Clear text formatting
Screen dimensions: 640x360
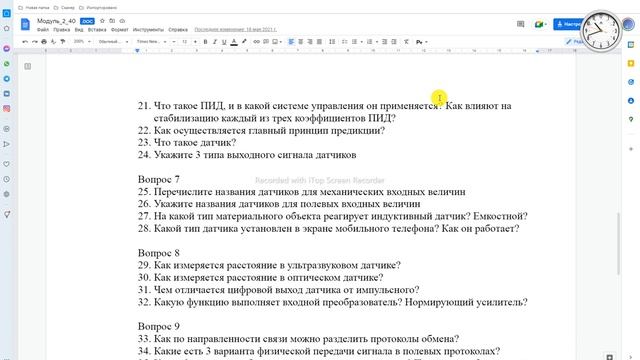point(407,42)
